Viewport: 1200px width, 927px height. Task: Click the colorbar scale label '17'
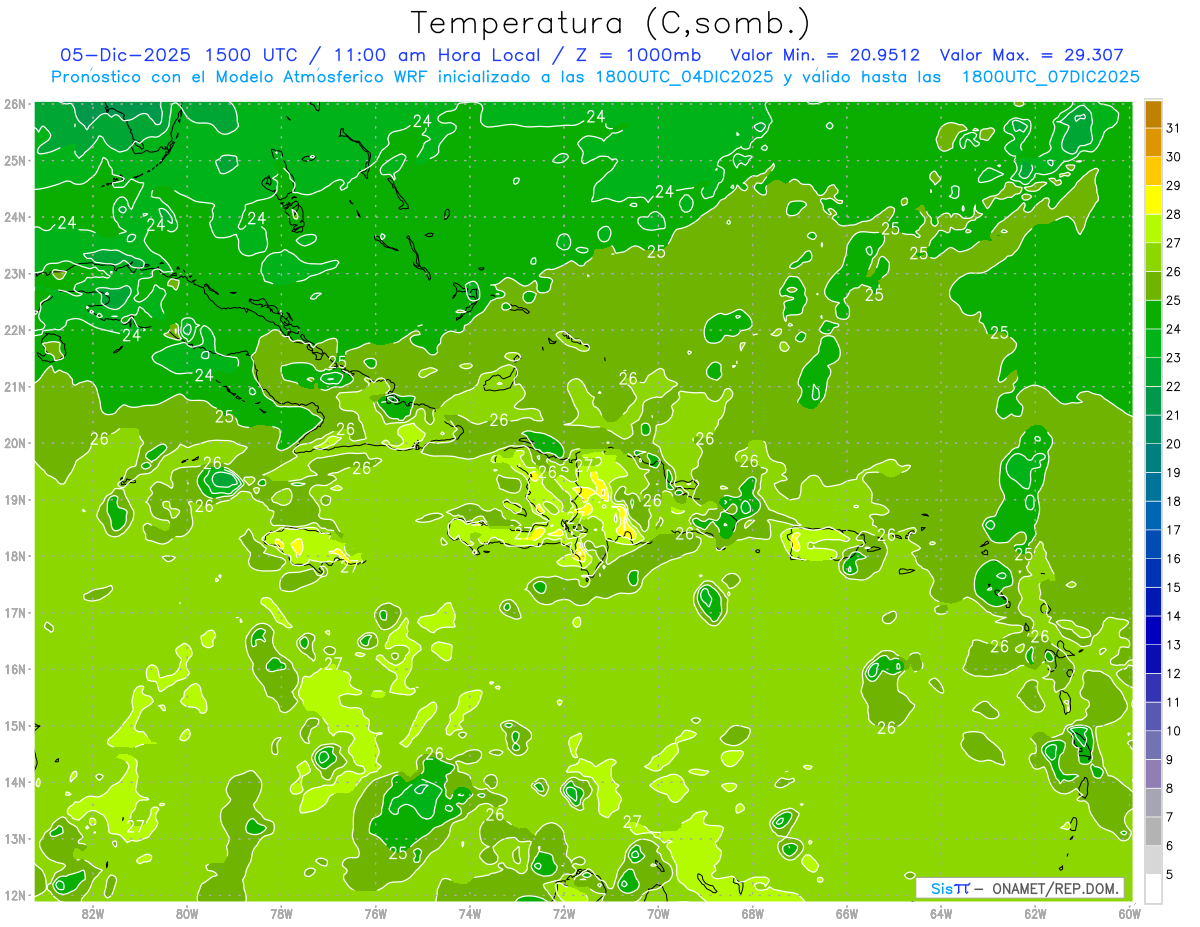pyautogui.click(x=1174, y=530)
